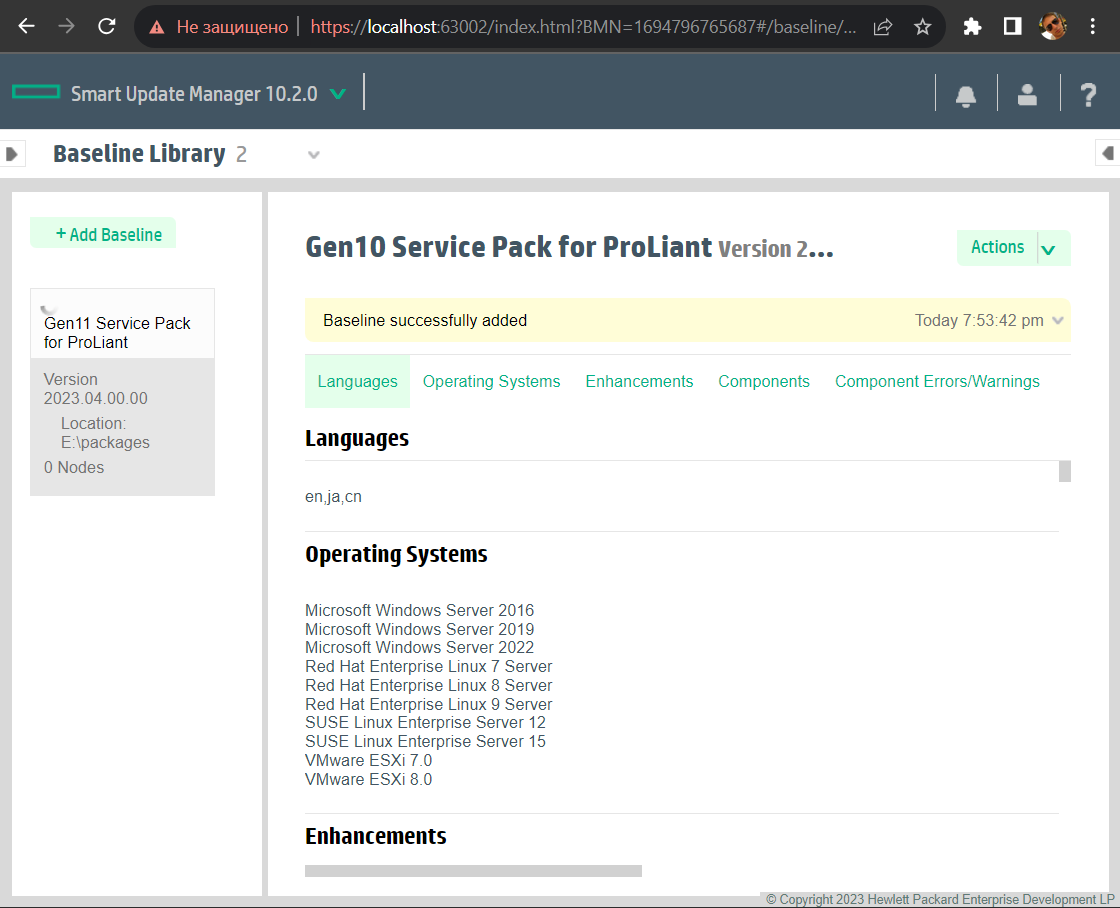Viewport: 1120px width, 908px height.
Task: Open the help question mark icon
Action: (1088, 95)
